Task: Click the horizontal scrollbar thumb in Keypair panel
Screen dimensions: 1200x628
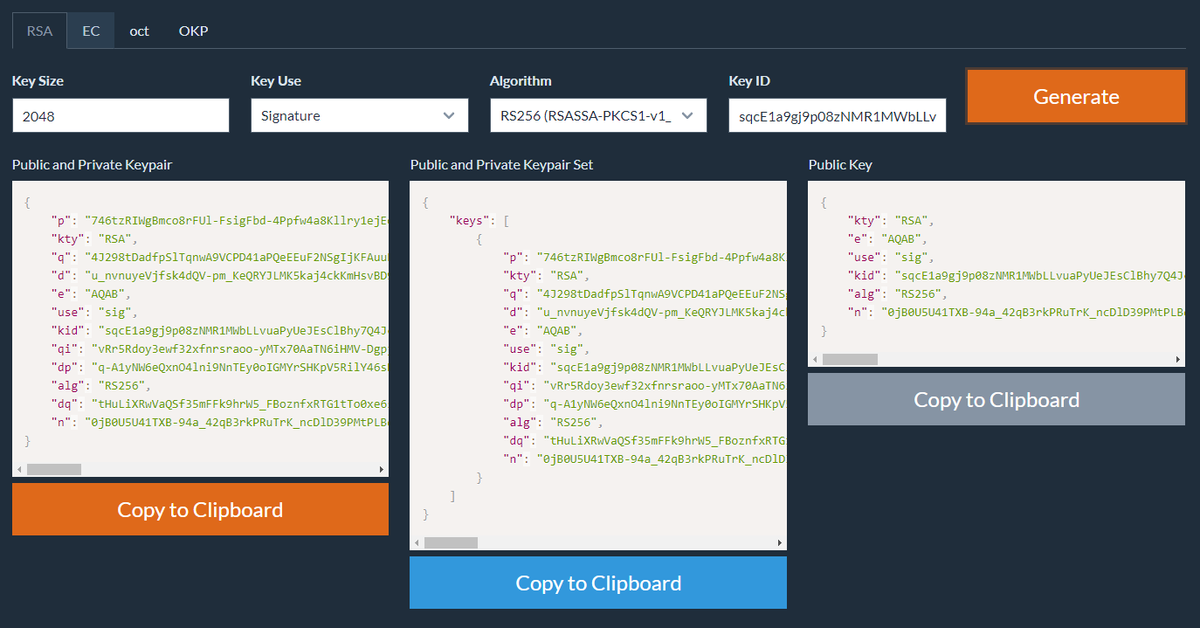Action: [x=54, y=469]
